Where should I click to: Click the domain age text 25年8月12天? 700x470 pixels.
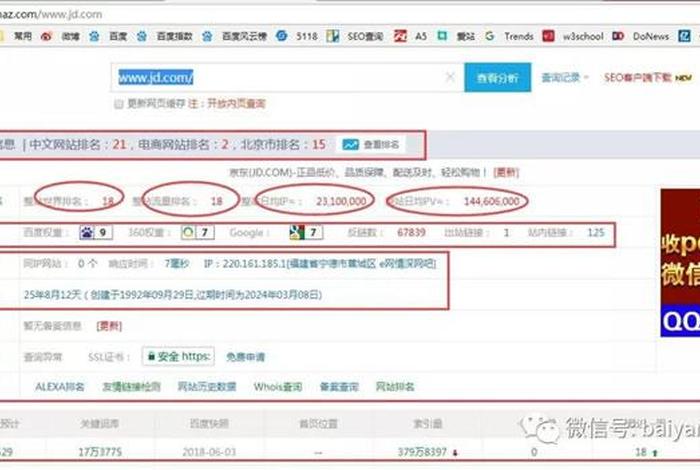click(x=53, y=295)
